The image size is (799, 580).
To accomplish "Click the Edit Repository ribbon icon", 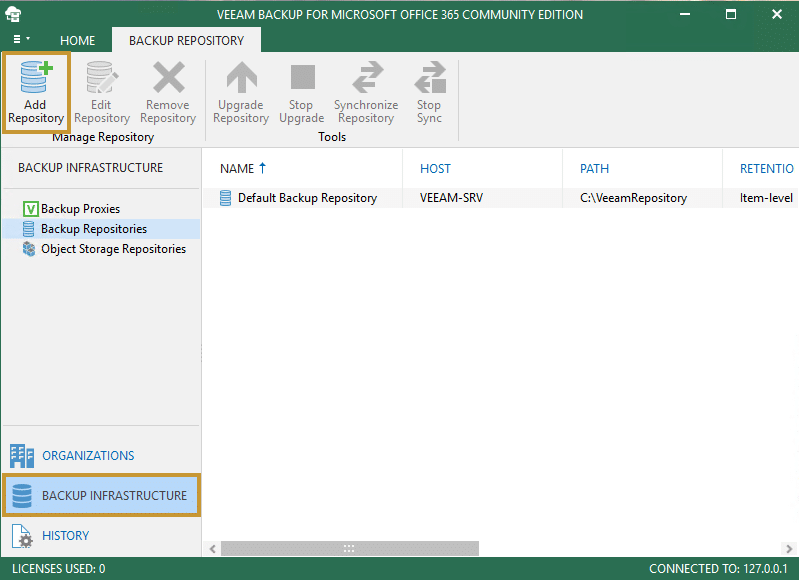I will [x=101, y=78].
